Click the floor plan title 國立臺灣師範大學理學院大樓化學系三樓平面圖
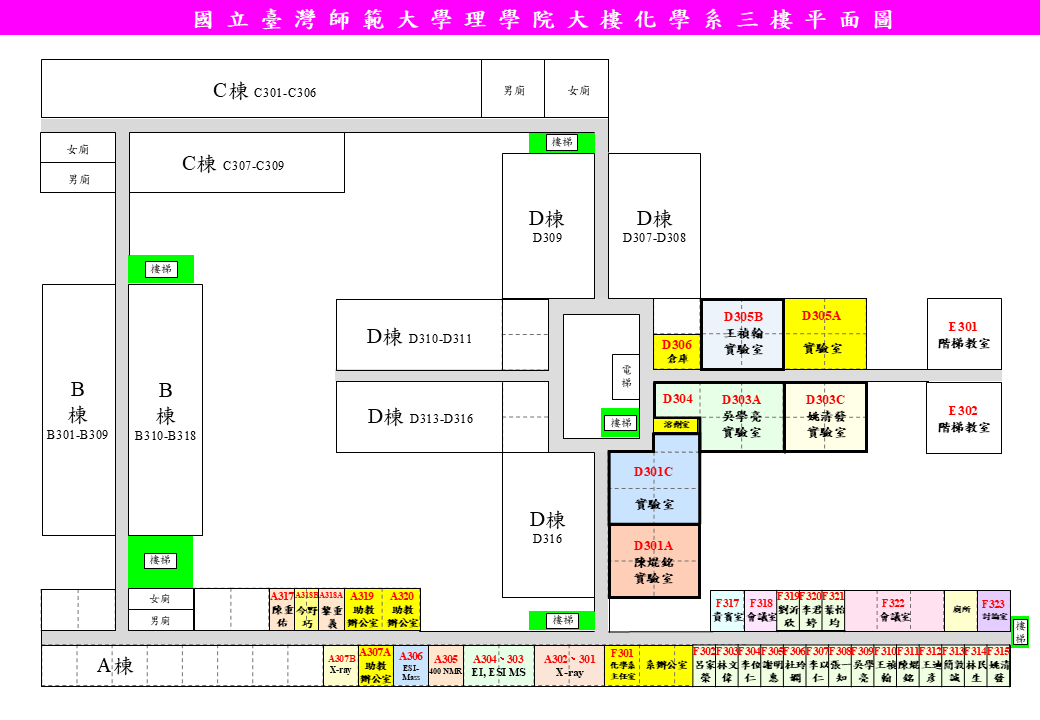The height and width of the screenshot is (720, 1040). click(x=543, y=19)
